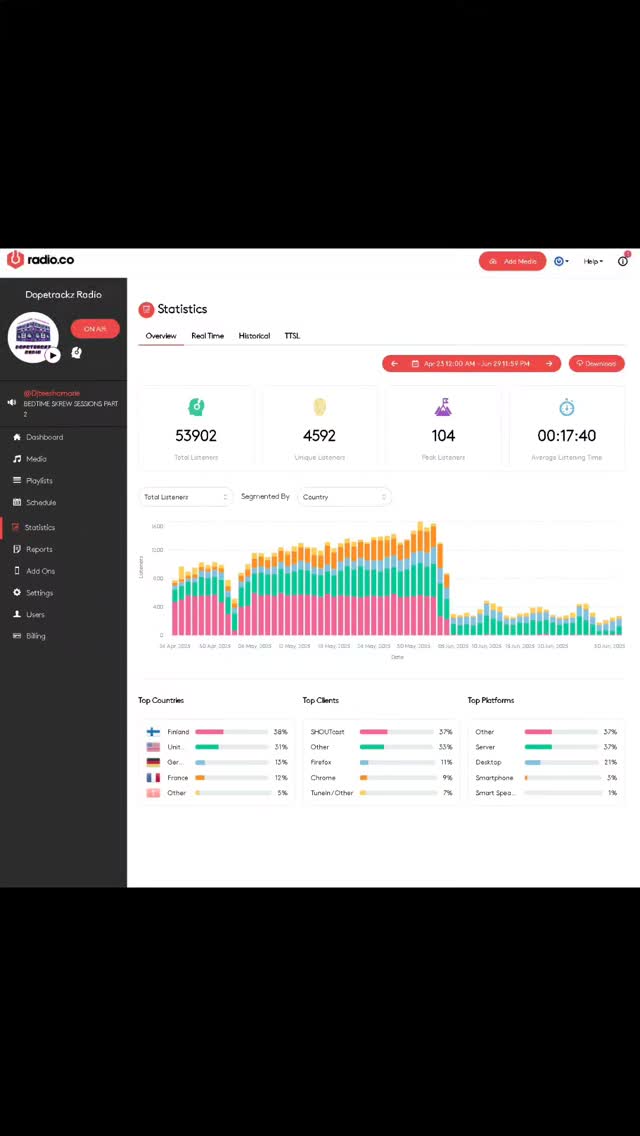This screenshot has height=1136, width=640.
Task: Expand the Country segment dropdown
Action: [344, 497]
